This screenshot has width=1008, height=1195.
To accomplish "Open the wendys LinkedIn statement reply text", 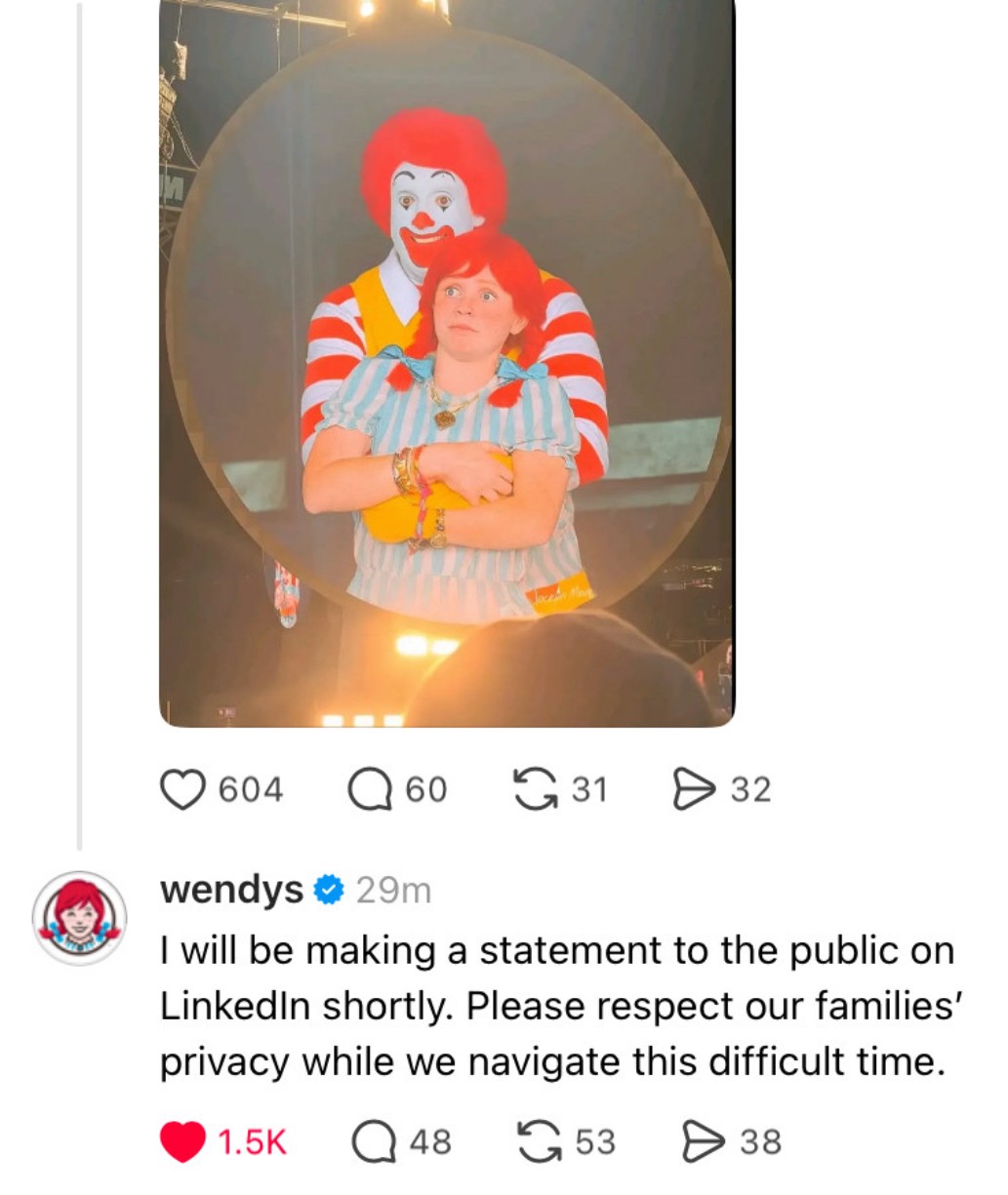I will [556, 1006].
